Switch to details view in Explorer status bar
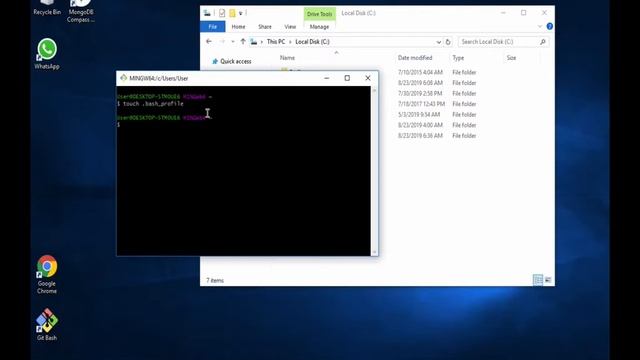640x360 pixels. point(538,280)
